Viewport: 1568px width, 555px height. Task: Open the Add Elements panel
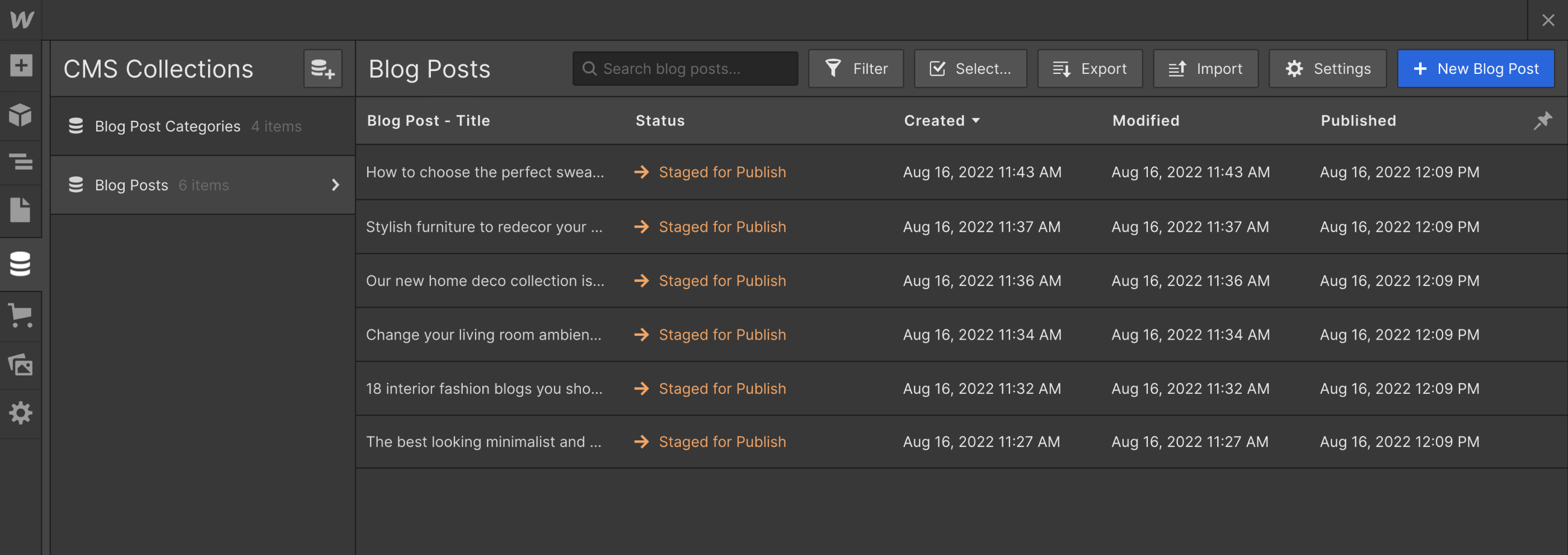click(21, 65)
